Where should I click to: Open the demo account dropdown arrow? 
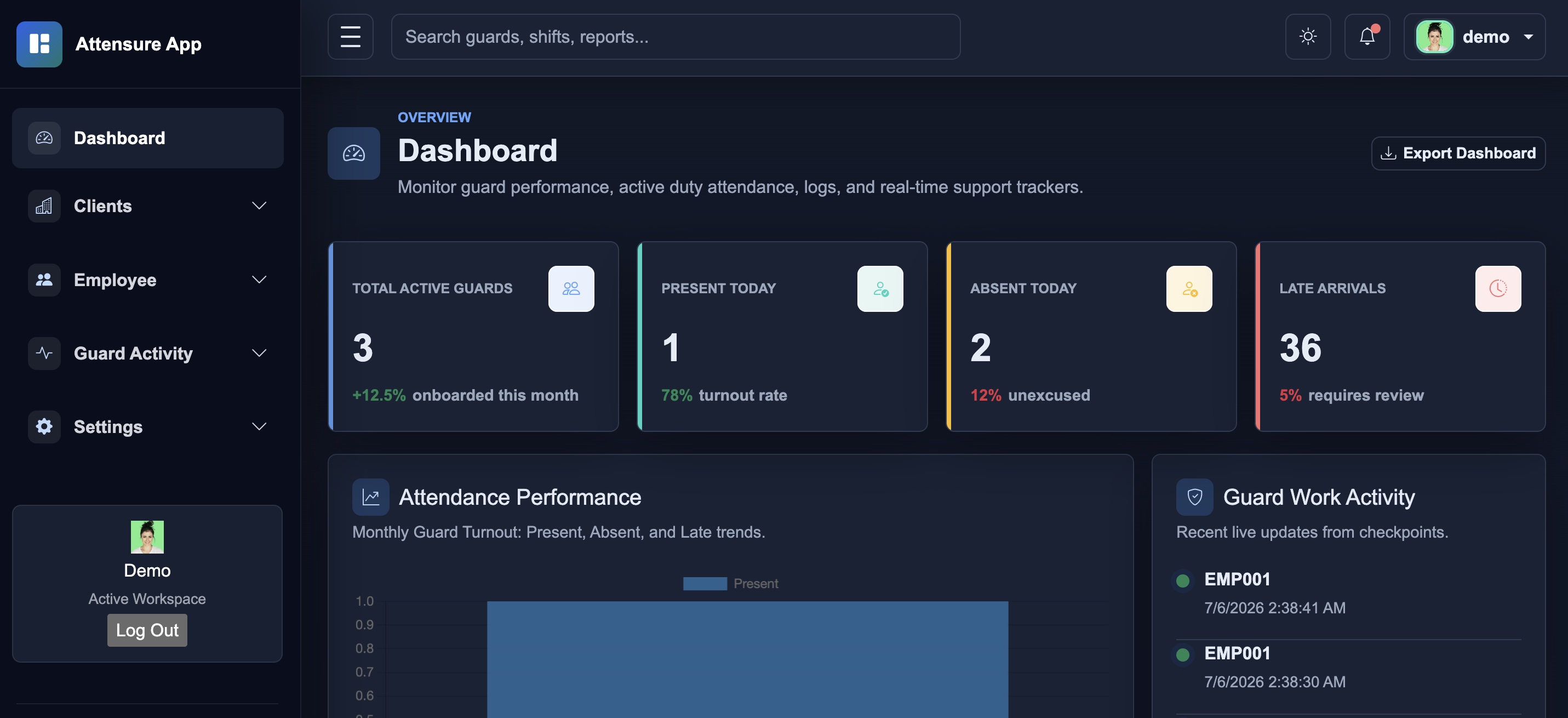pos(1528,37)
